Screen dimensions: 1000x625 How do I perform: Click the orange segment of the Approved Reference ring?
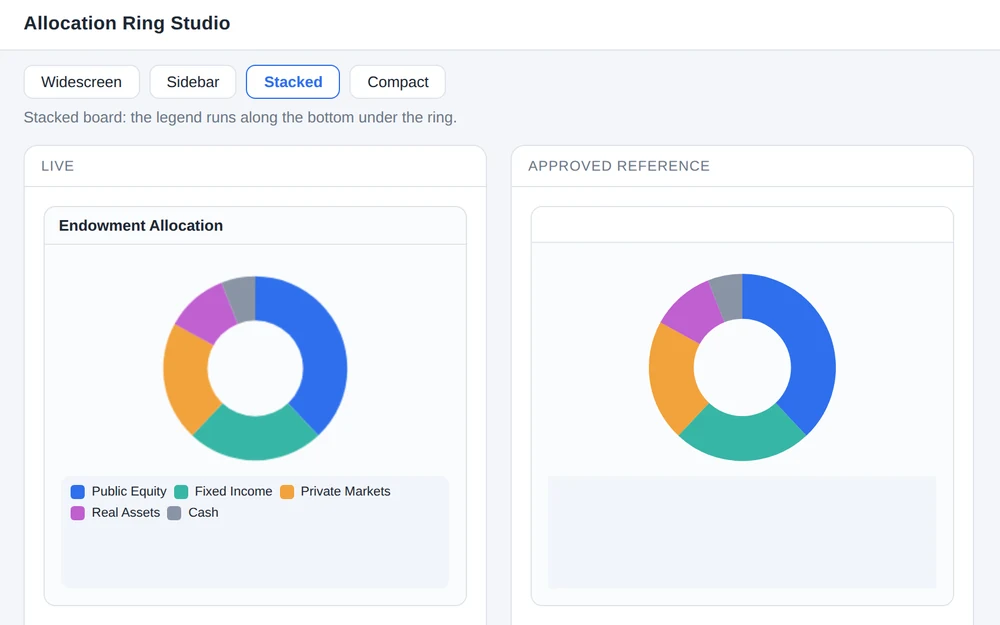point(673,379)
